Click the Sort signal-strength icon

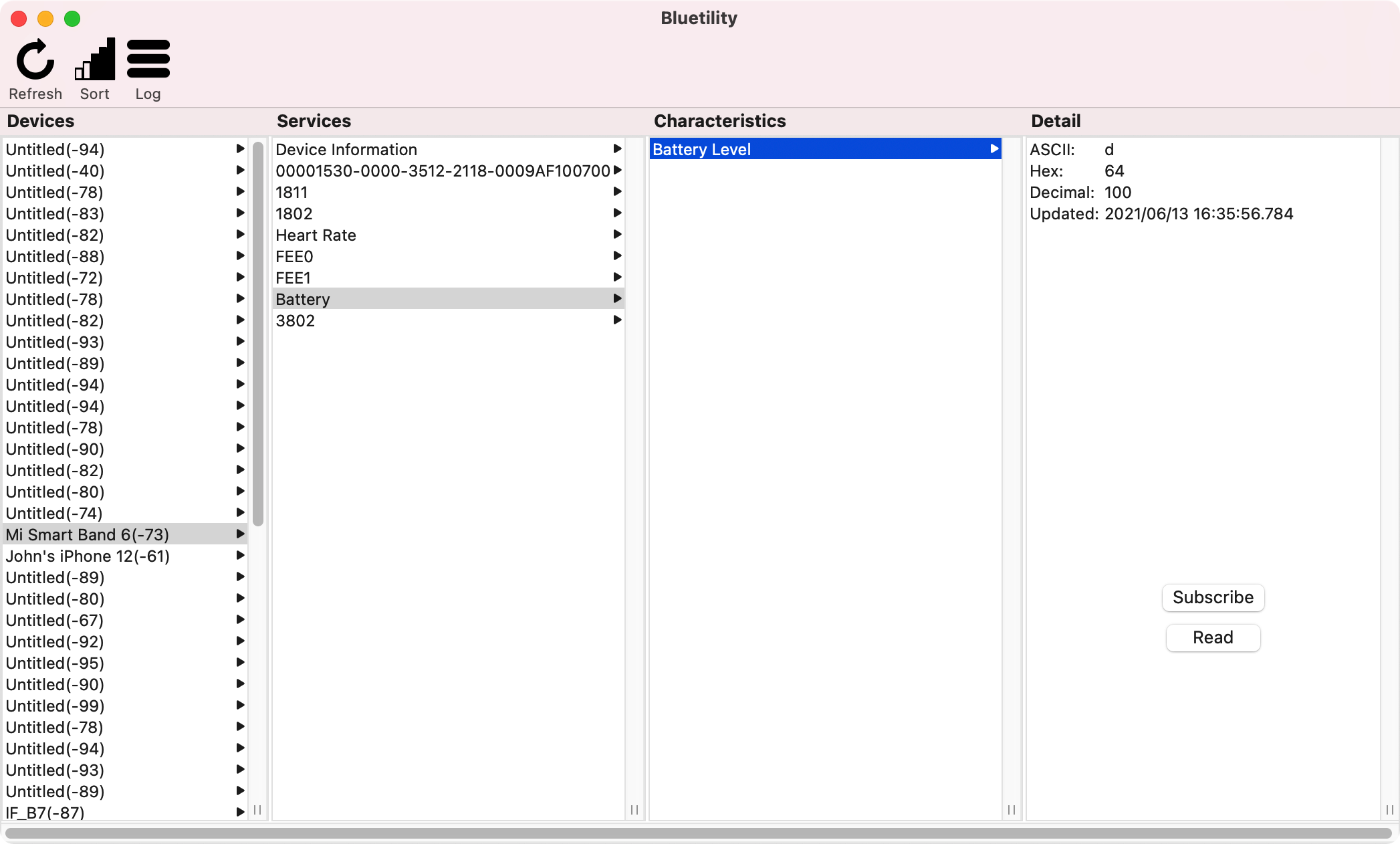[95, 60]
